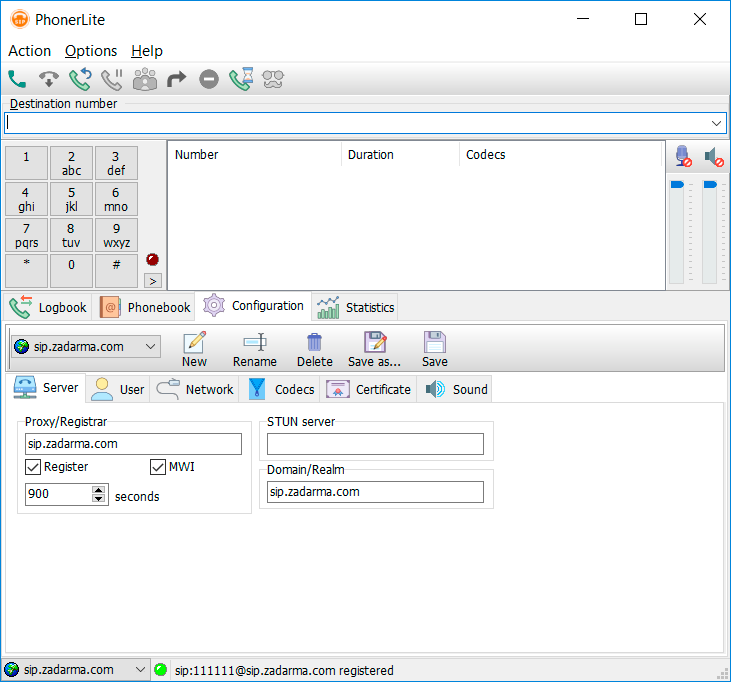Open the Codecs sub-tab
731x682 pixels.
tap(280, 389)
